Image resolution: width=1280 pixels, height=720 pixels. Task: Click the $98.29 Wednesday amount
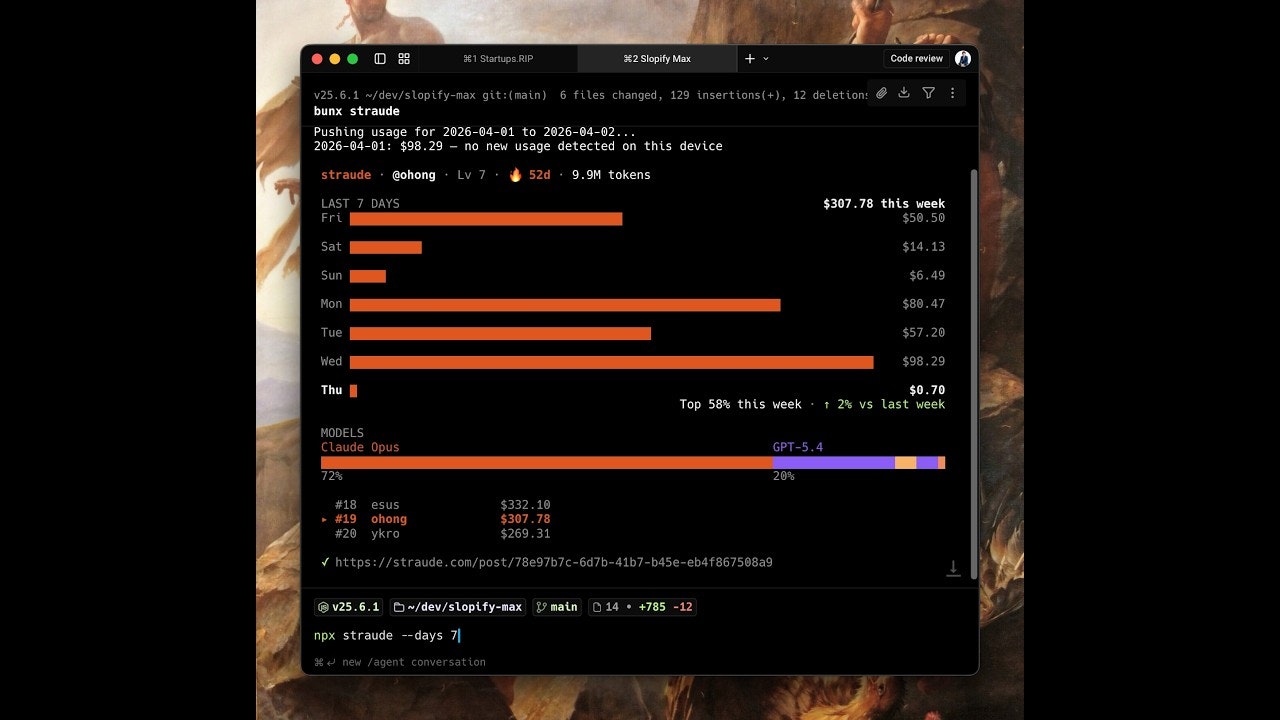coord(924,362)
